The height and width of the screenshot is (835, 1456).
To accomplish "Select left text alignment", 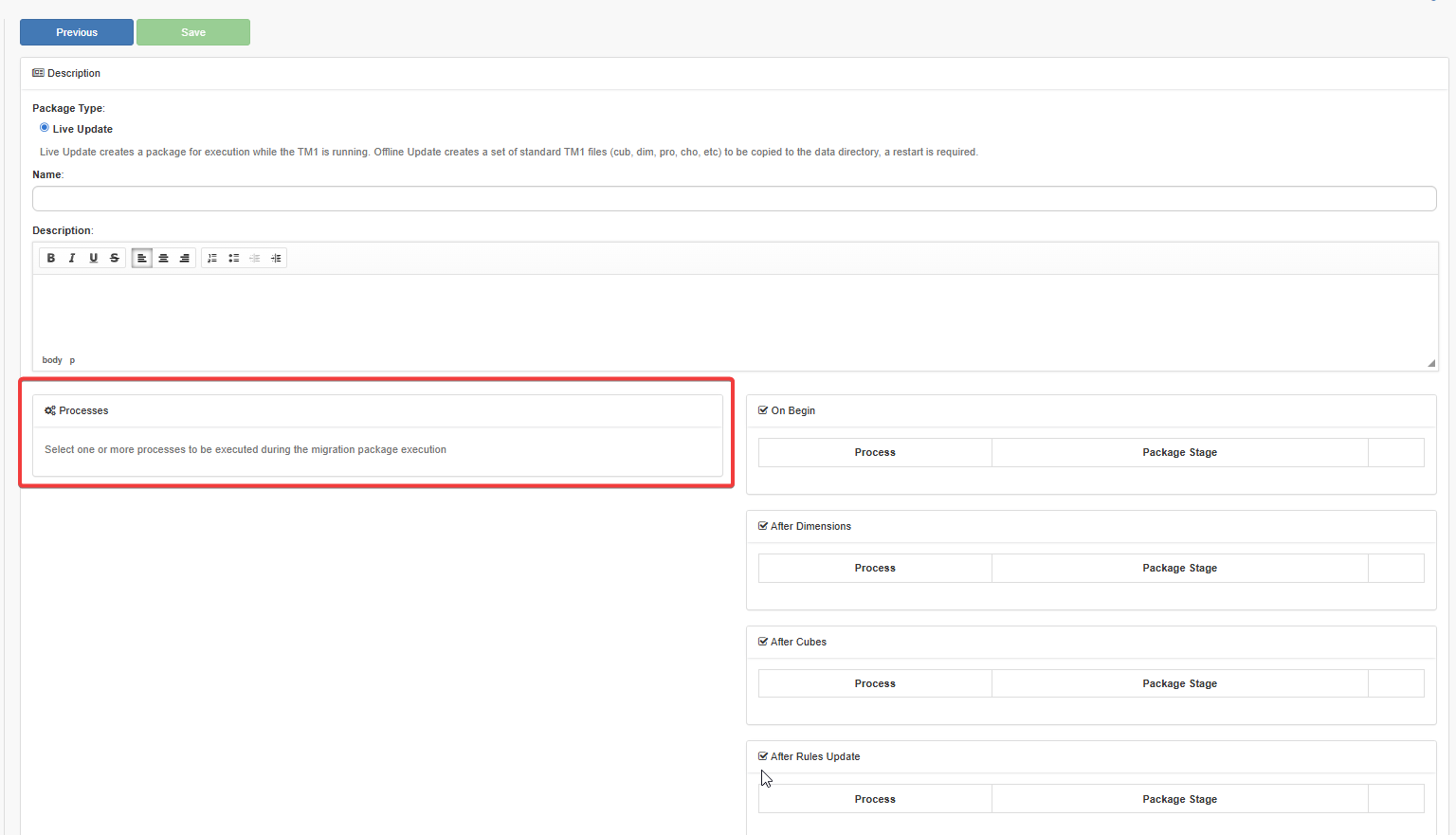I will [142, 258].
